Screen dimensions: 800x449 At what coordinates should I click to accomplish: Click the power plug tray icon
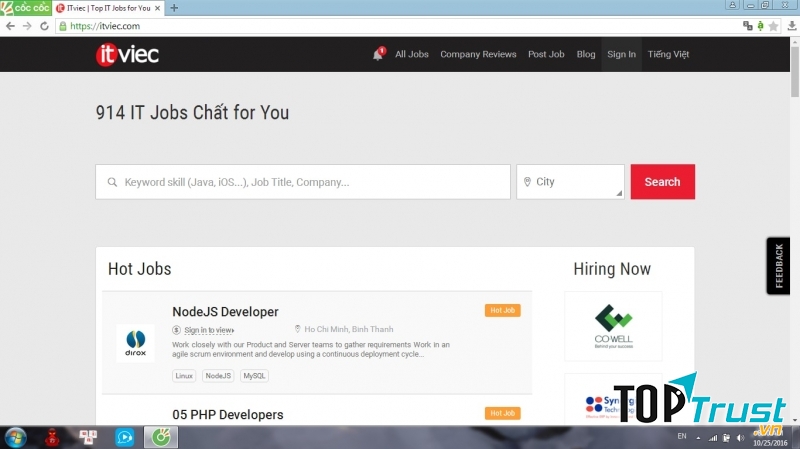coord(727,438)
